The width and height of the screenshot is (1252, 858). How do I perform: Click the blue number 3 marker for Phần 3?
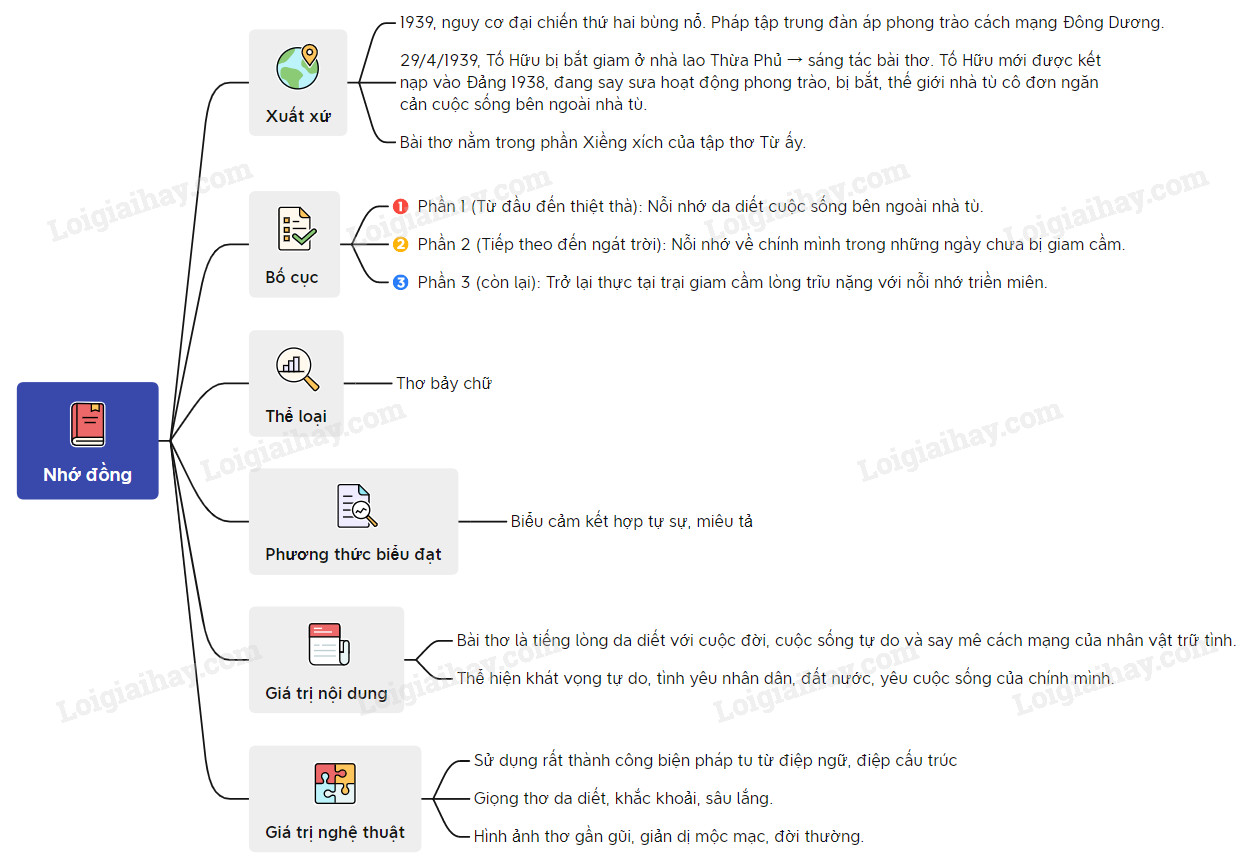(400, 282)
